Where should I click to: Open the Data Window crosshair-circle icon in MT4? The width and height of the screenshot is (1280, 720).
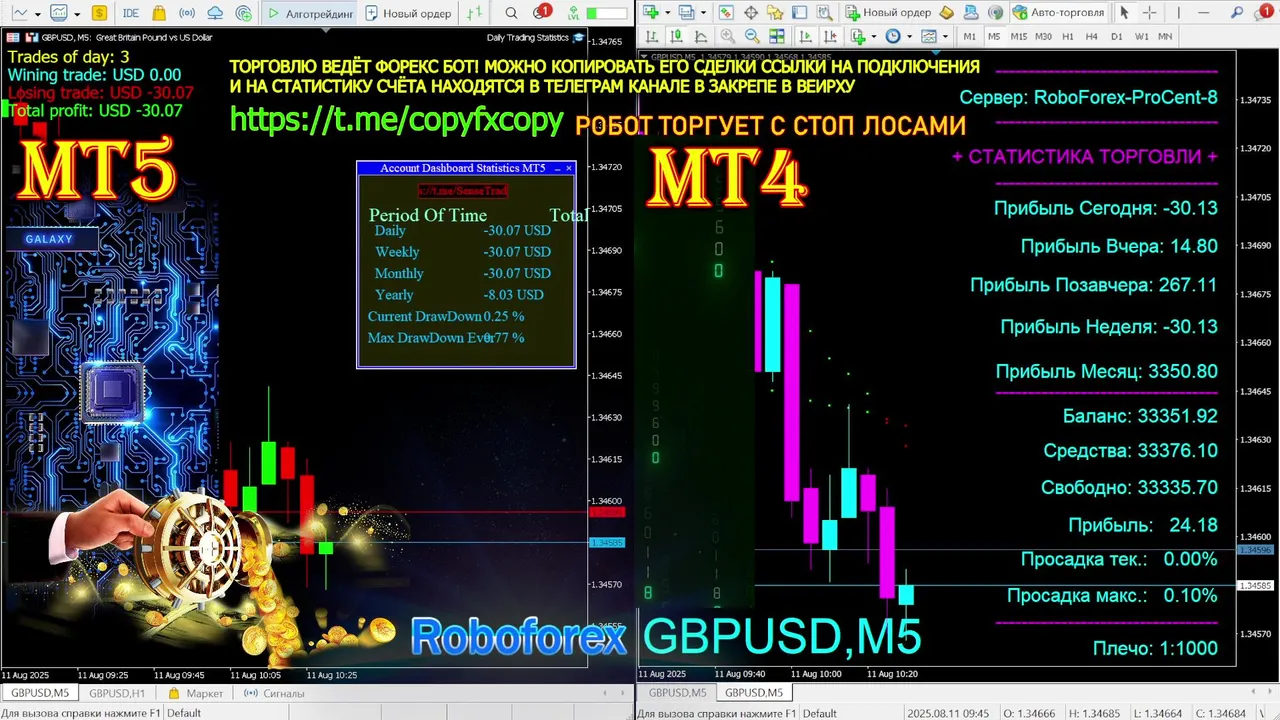pos(750,13)
